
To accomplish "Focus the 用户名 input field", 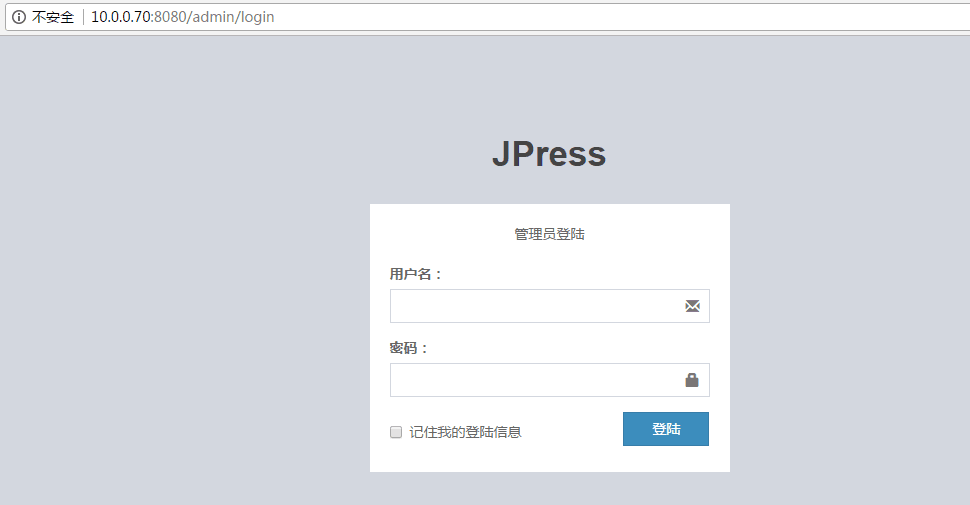I will pos(549,306).
